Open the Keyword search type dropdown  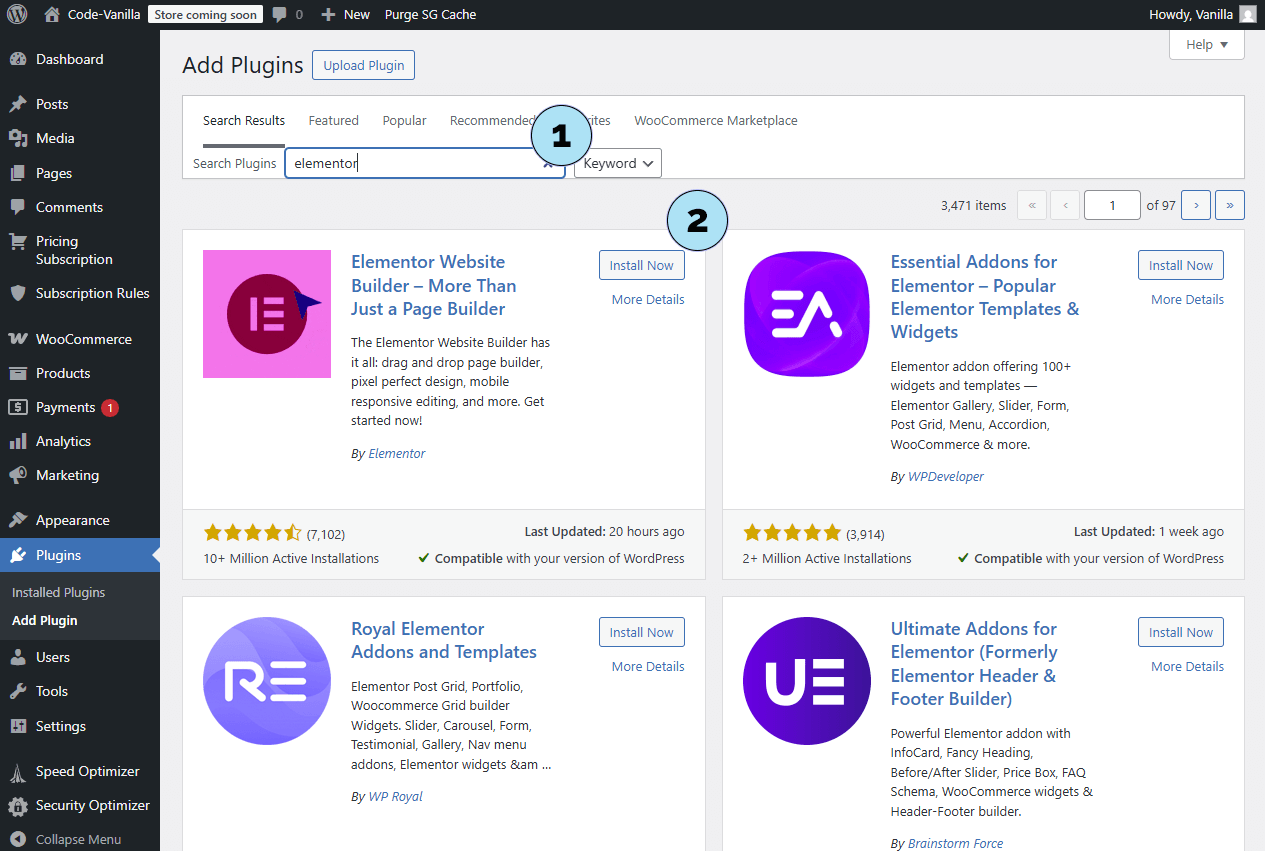coord(618,163)
